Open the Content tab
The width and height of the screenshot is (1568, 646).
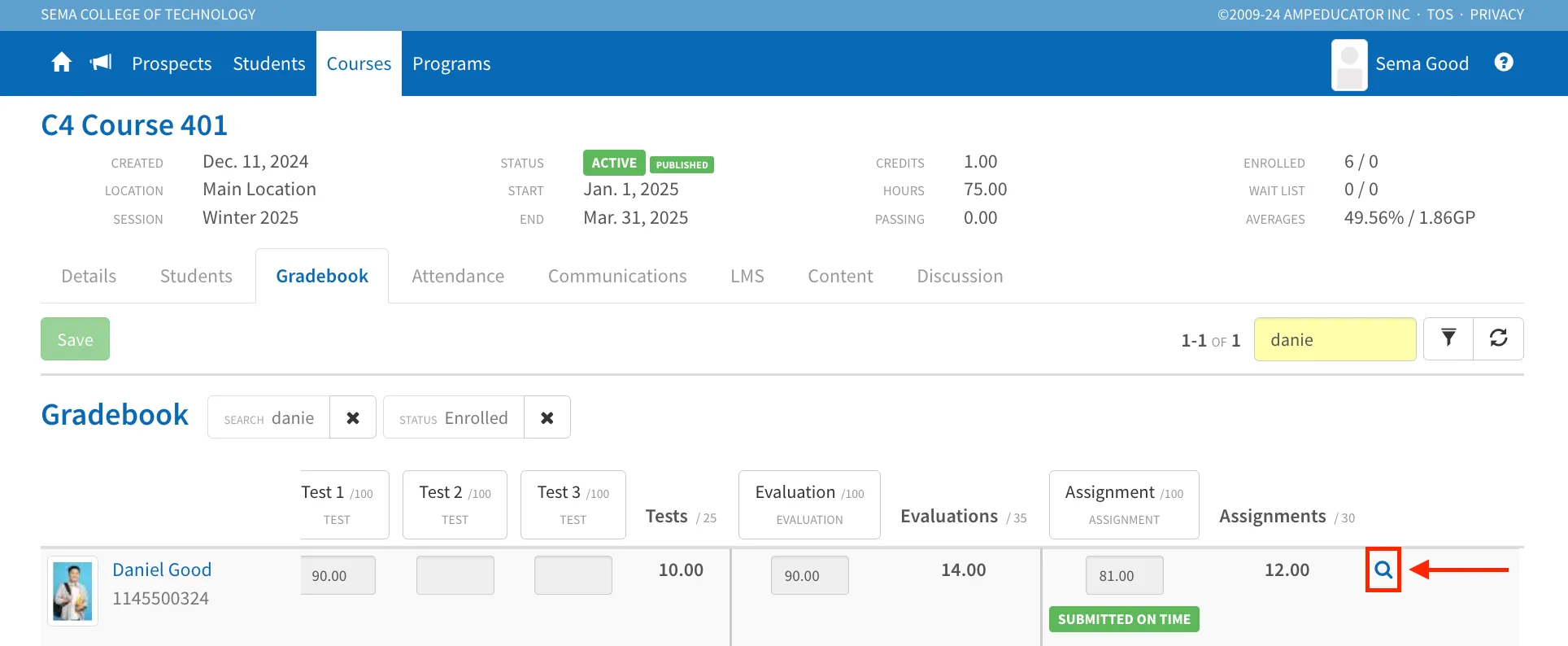point(840,276)
